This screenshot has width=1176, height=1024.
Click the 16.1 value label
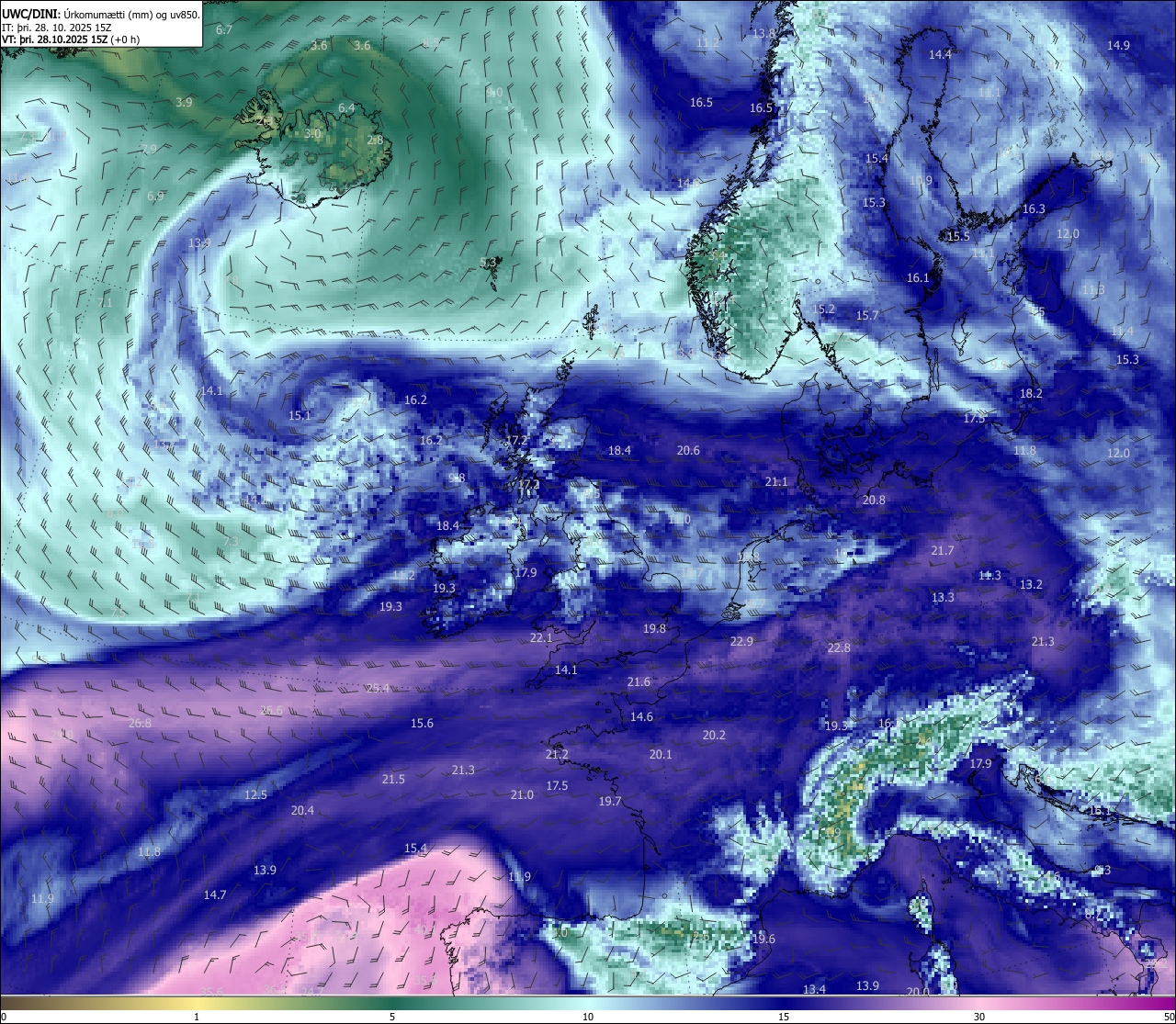point(918,278)
